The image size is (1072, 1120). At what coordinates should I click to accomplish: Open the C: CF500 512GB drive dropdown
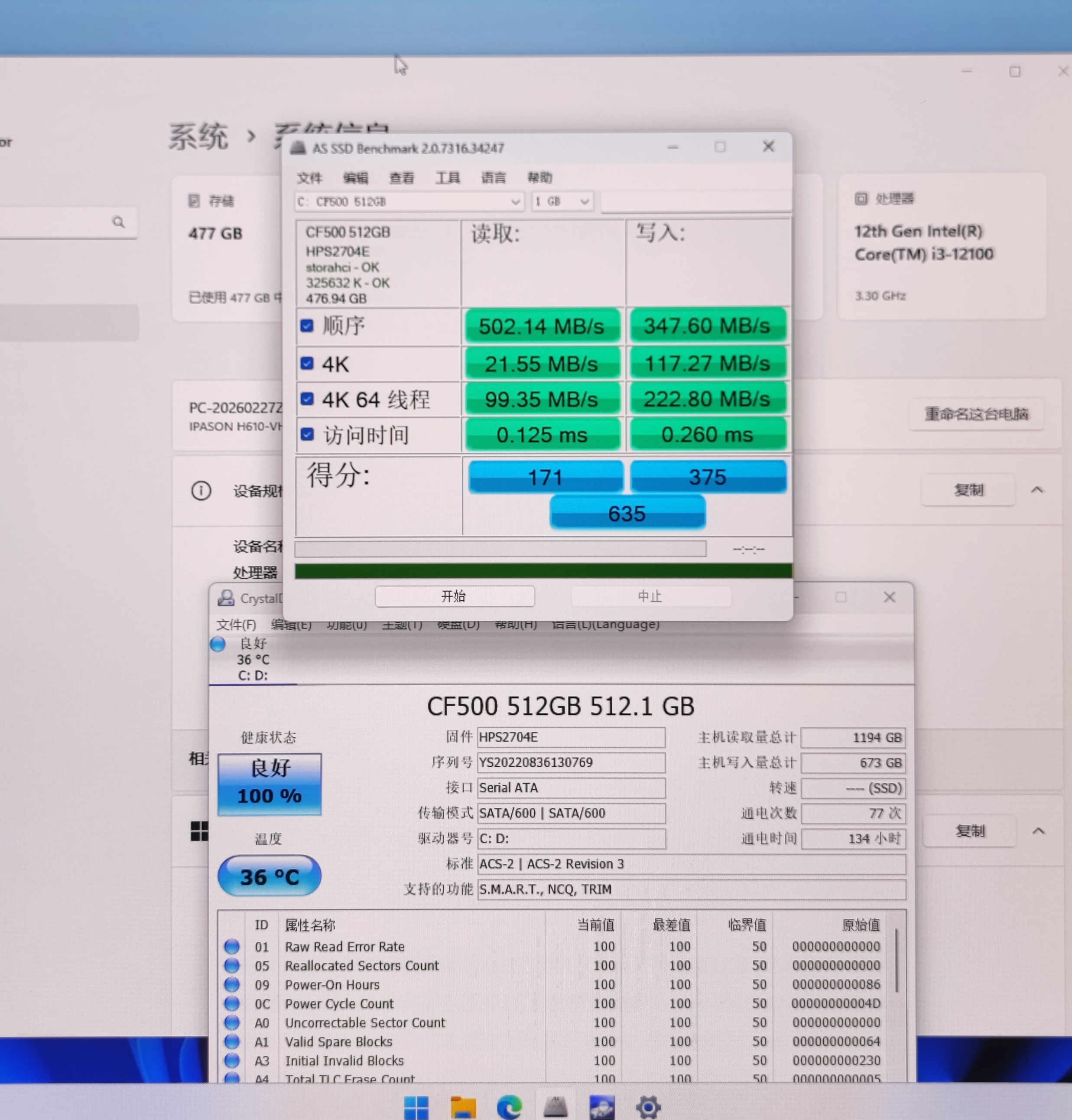(x=409, y=202)
